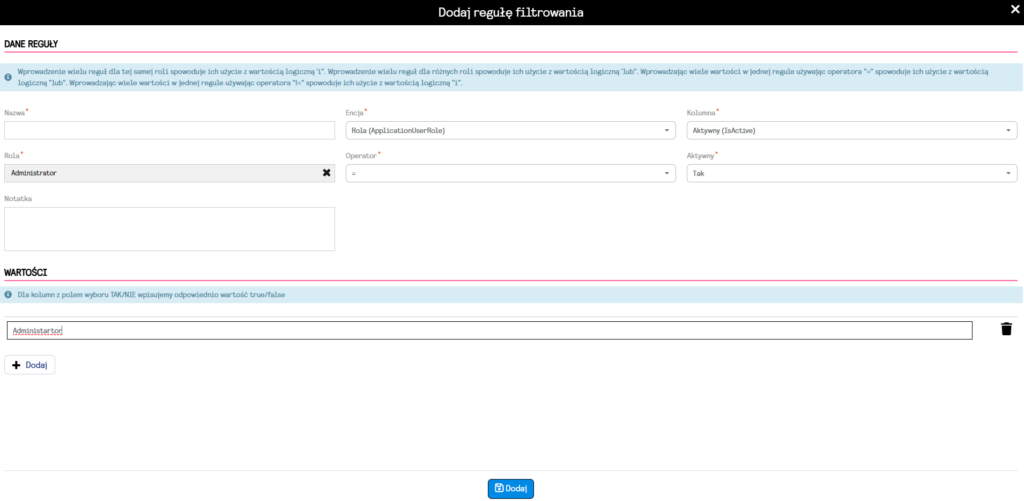
Task: Open the Operator dropdown
Action: click(x=510, y=173)
